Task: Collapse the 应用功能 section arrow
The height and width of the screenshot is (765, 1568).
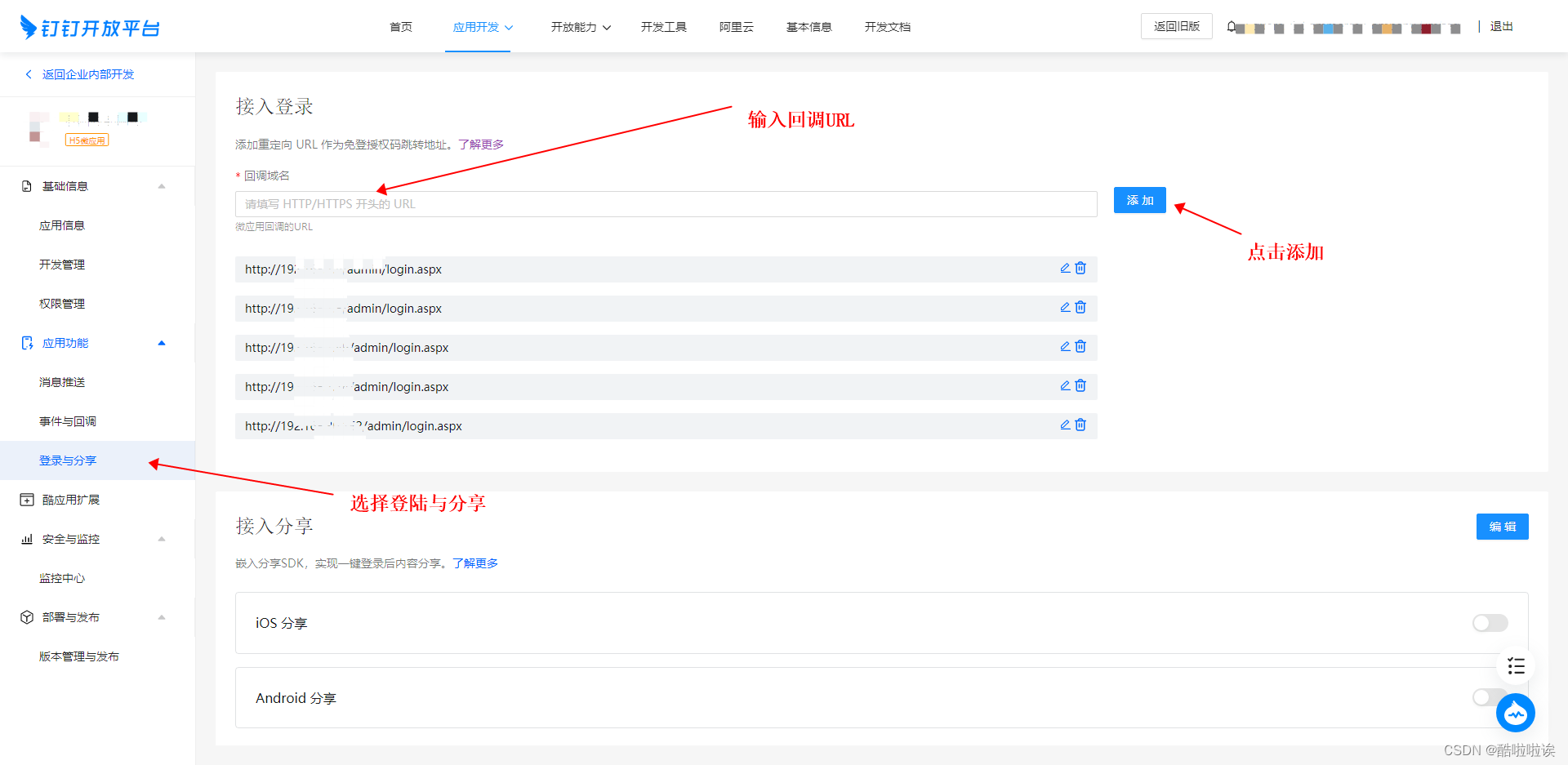Action: coord(162,343)
